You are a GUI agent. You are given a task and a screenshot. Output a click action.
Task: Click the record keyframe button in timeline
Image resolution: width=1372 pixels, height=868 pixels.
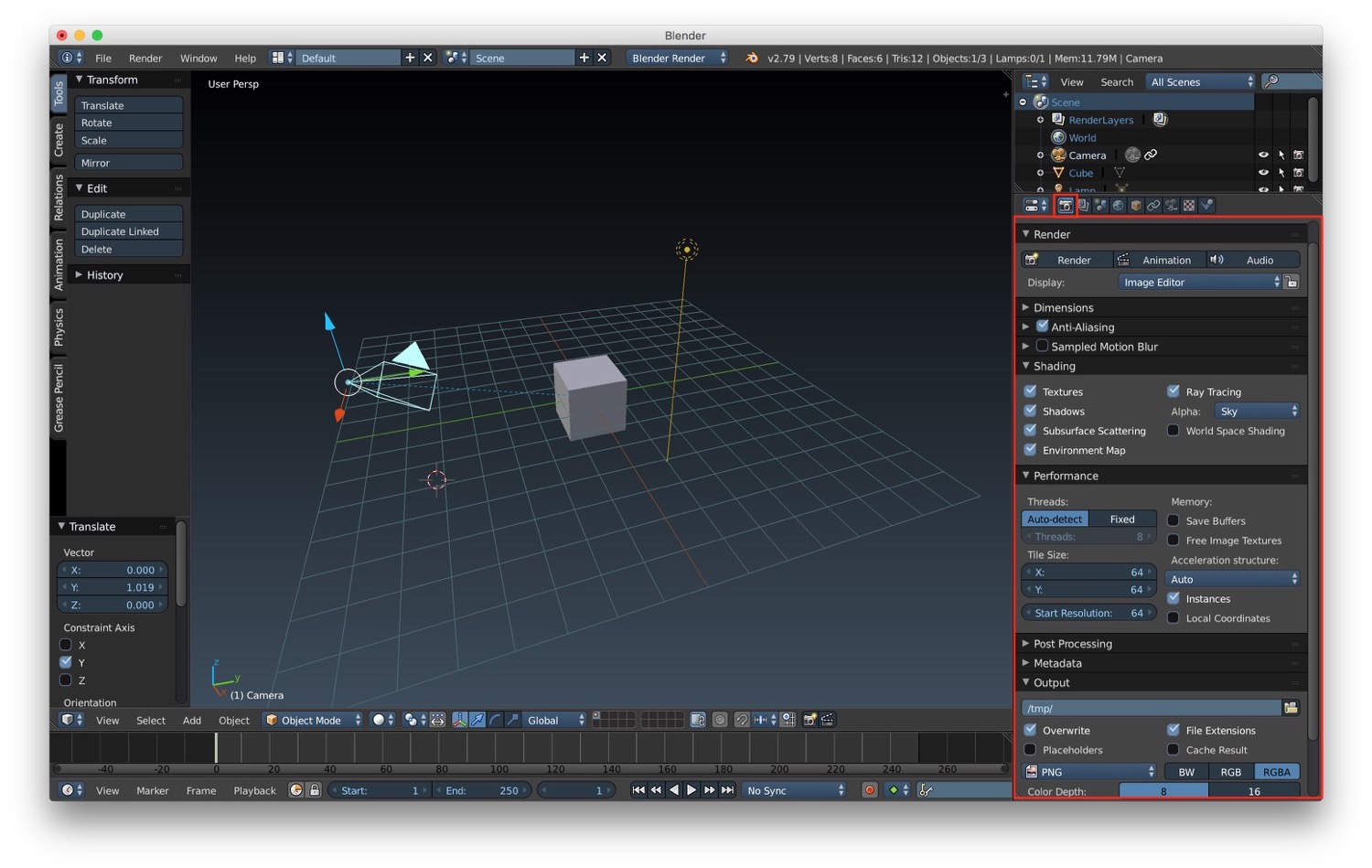tap(870, 790)
